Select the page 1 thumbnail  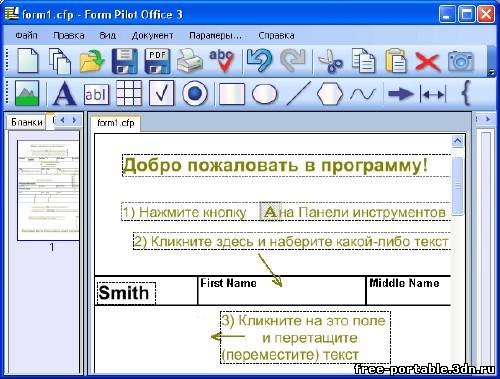click(x=48, y=190)
